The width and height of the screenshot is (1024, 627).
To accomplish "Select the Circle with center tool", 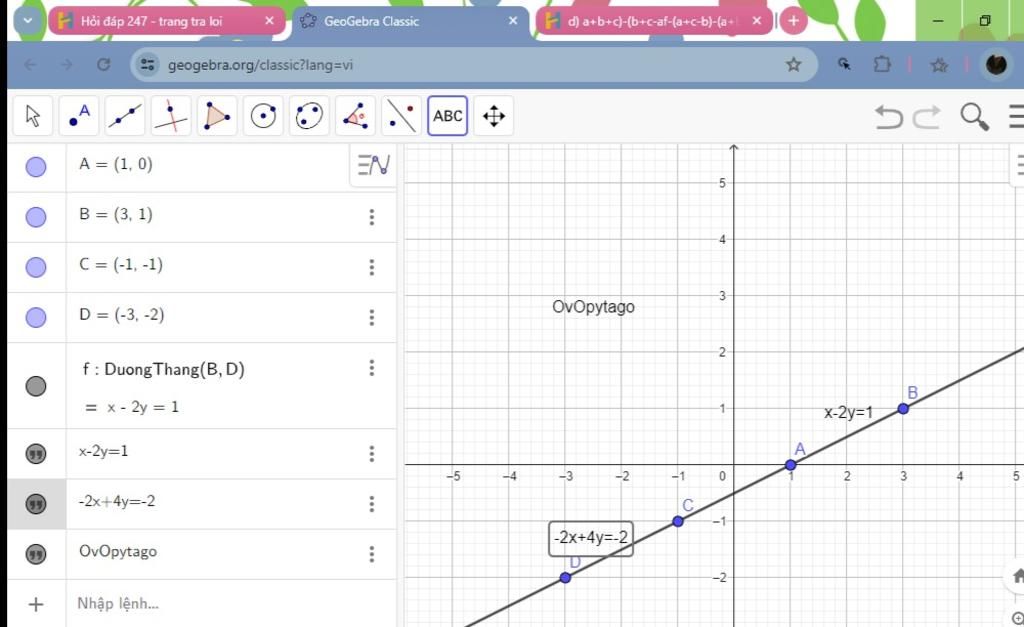I will point(263,116).
